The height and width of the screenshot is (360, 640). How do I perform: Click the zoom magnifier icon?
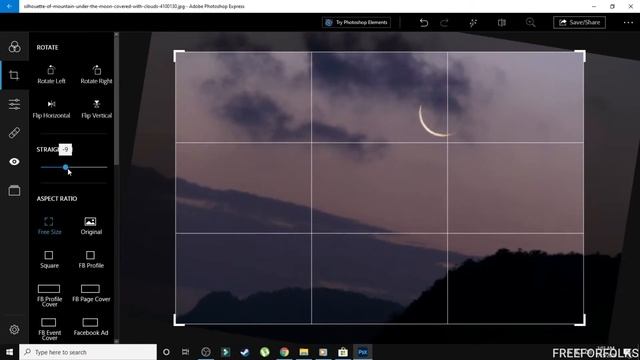pos(531,22)
